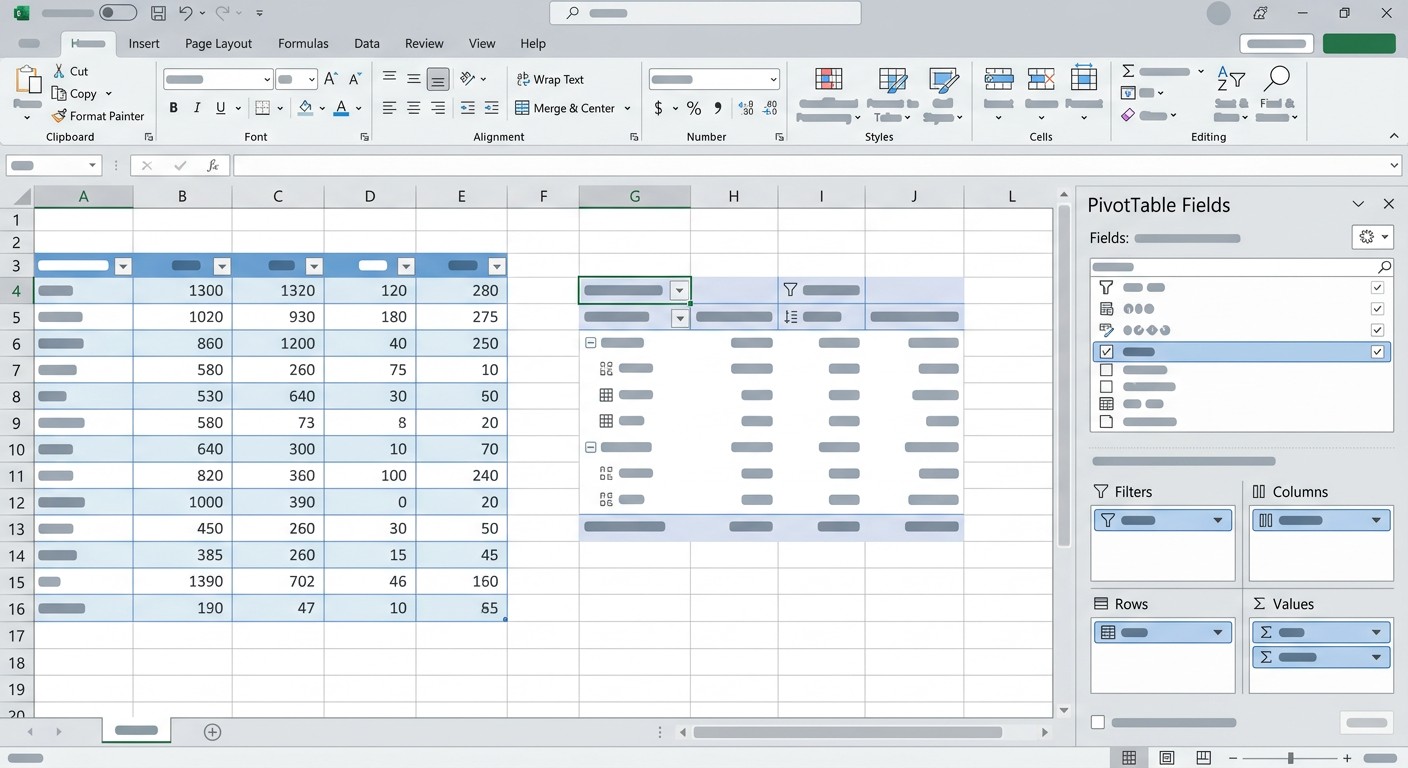Check the first unchecked field checkbox

tap(1106, 370)
